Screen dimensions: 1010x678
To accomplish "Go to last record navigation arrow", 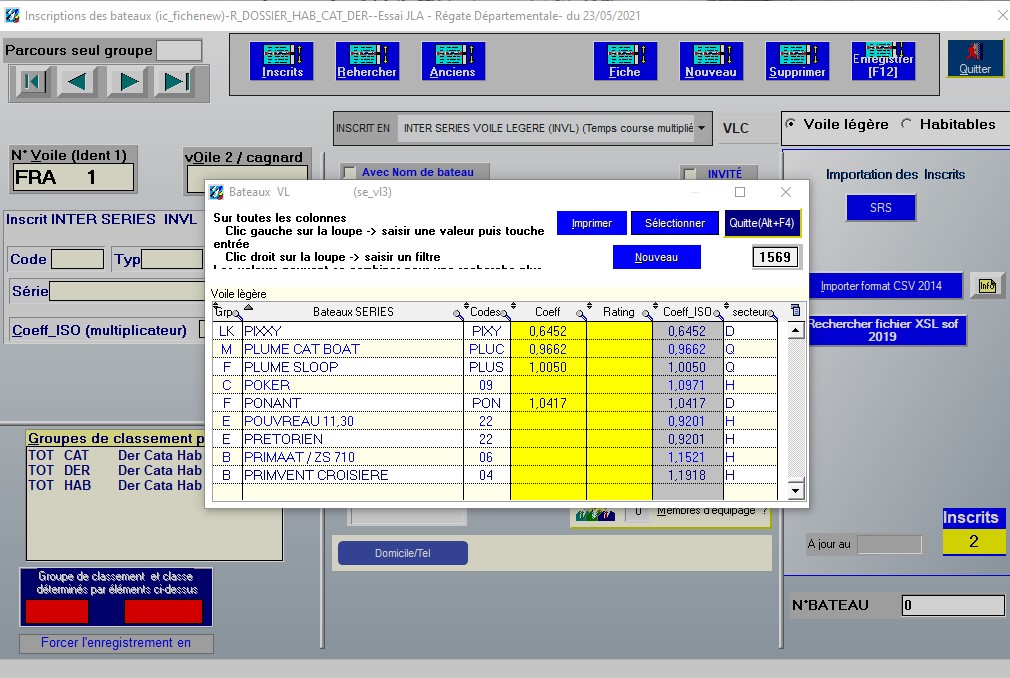I will [x=176, y=82].
